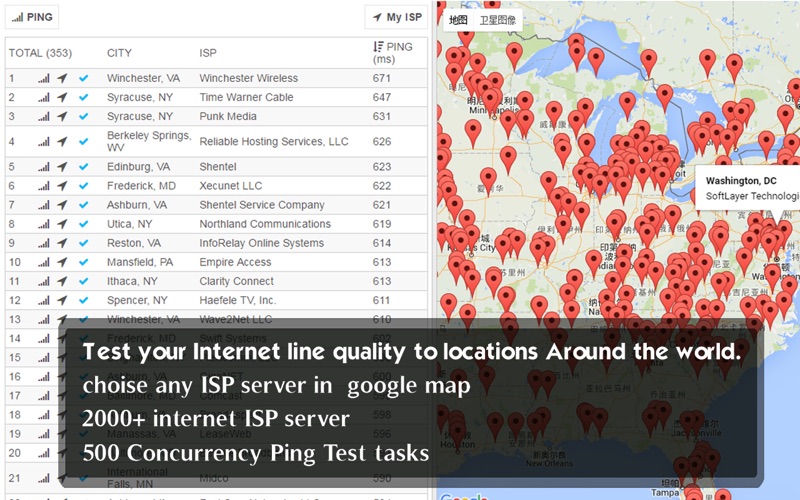Click the signal icon for Reliable Hosting Services
Screen dimensions: 800x500
[x=44, y=142]
